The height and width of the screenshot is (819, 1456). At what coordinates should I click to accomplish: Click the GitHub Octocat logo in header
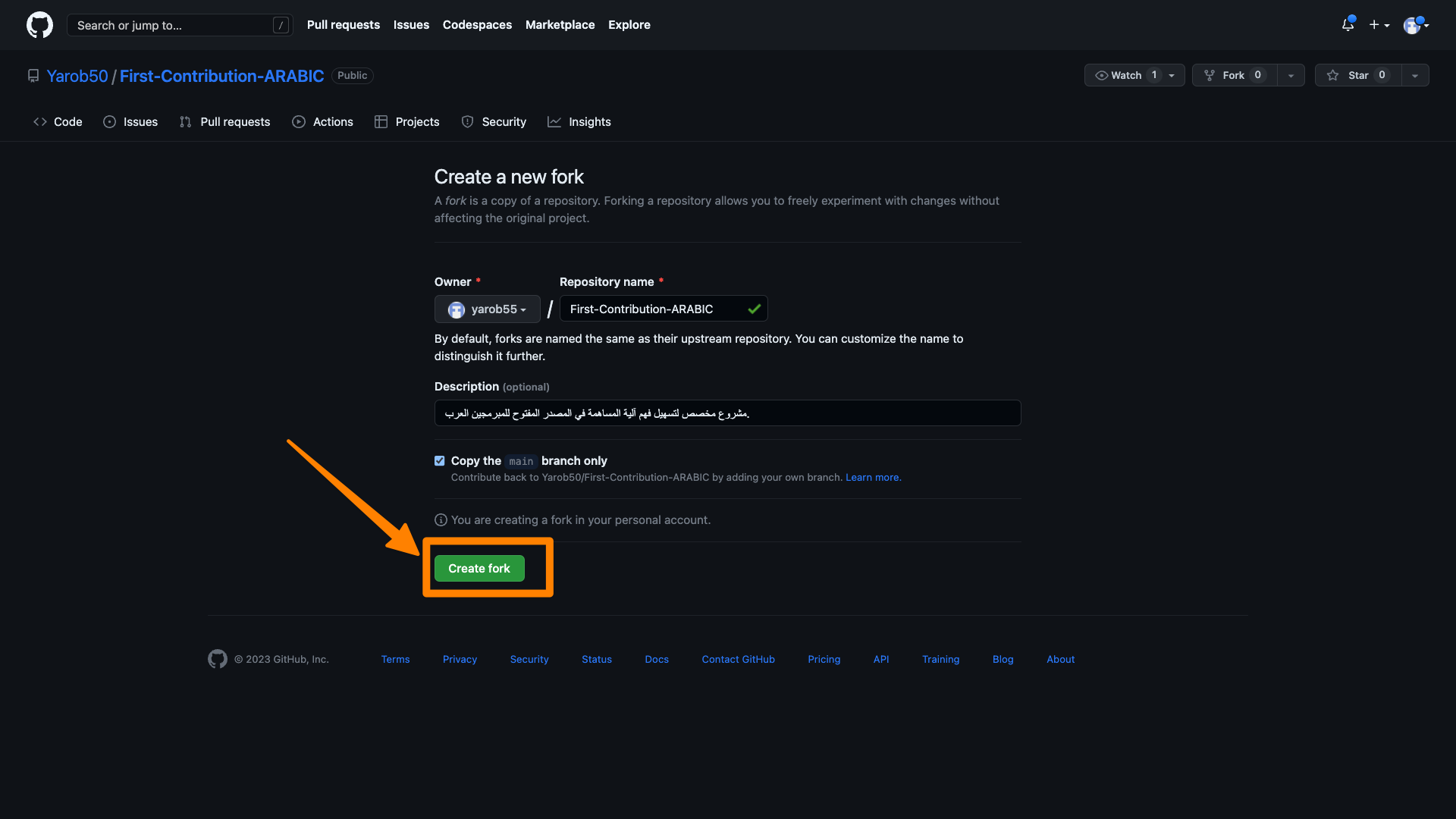click(x=39, y=25)
